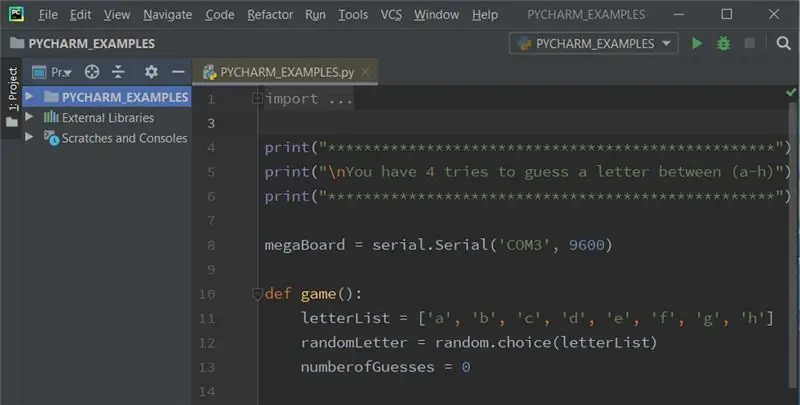Screen dimensions: 800x405
Task: Click 'letterList' on line 11
Action: pos(345,318)
